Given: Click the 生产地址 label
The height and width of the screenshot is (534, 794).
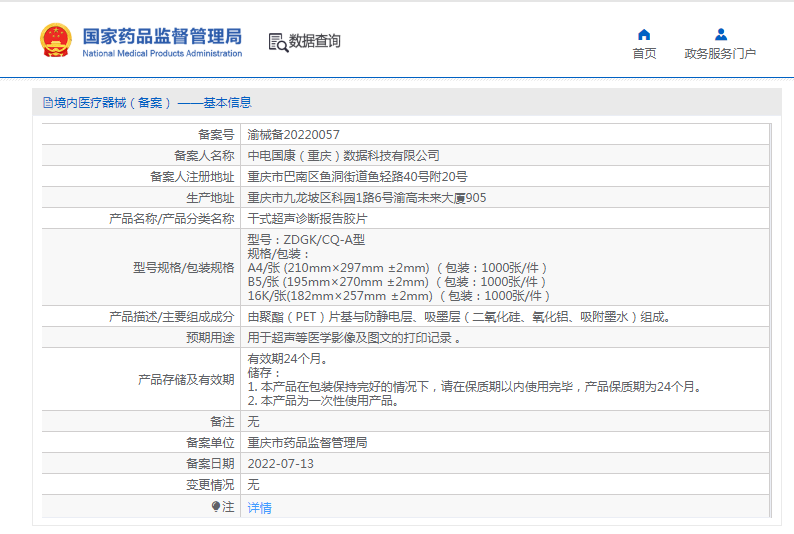Looking at the screenshot, I should click(210, 198).
